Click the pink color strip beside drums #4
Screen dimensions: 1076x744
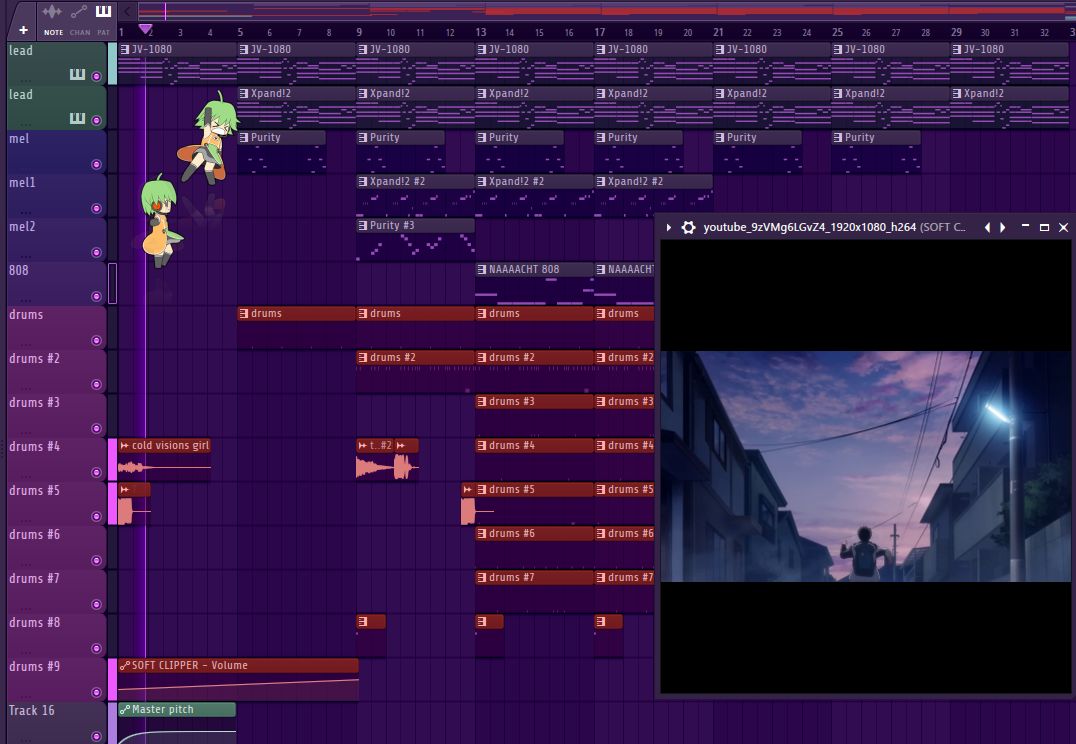[x=113, y=460]
